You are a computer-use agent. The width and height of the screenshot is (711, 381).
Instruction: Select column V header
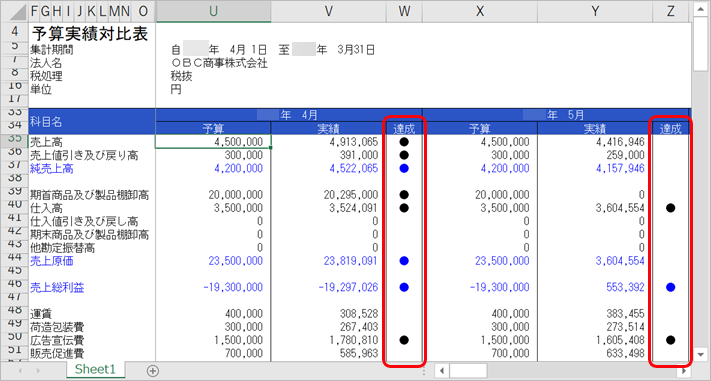point(329,11)
